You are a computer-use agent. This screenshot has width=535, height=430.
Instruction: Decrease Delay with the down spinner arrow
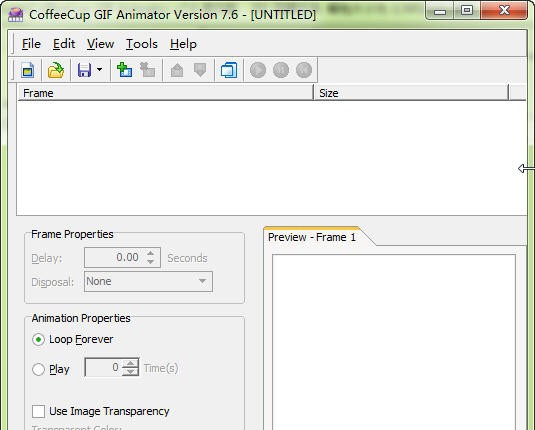click(150, 261)
